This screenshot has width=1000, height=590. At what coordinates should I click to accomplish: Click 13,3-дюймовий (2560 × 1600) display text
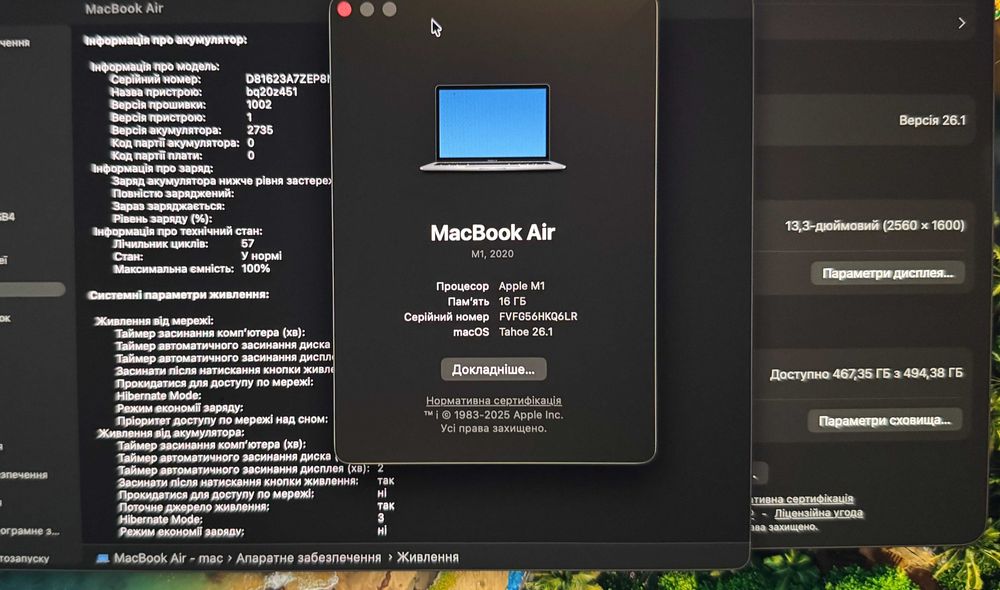pyautogui.click(x=874, y=225)
